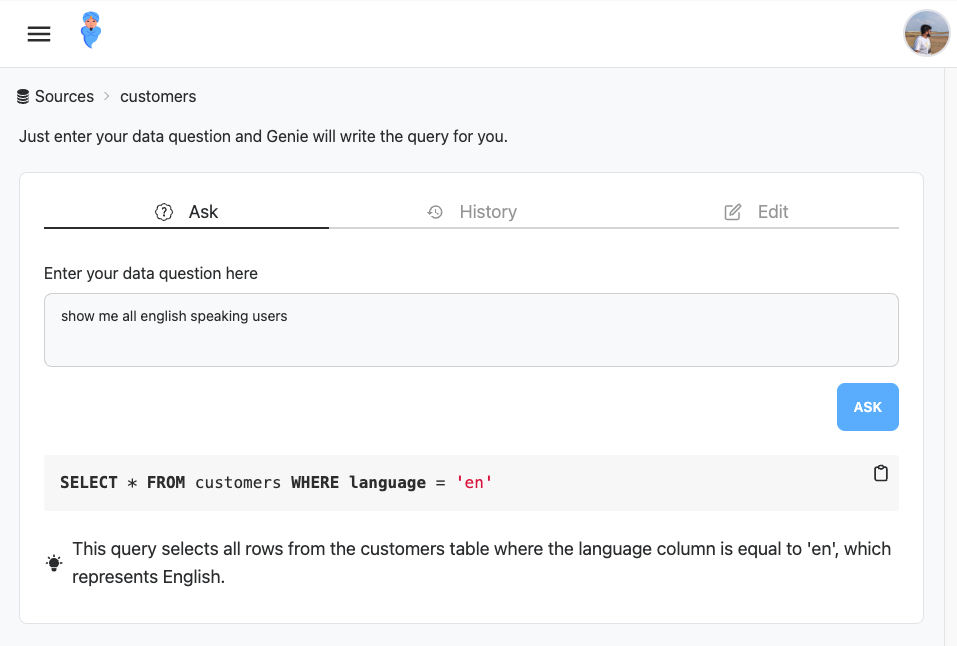Click the pencil icon on Edit tab
Screen dimensions: 957x646
point(733,212)
